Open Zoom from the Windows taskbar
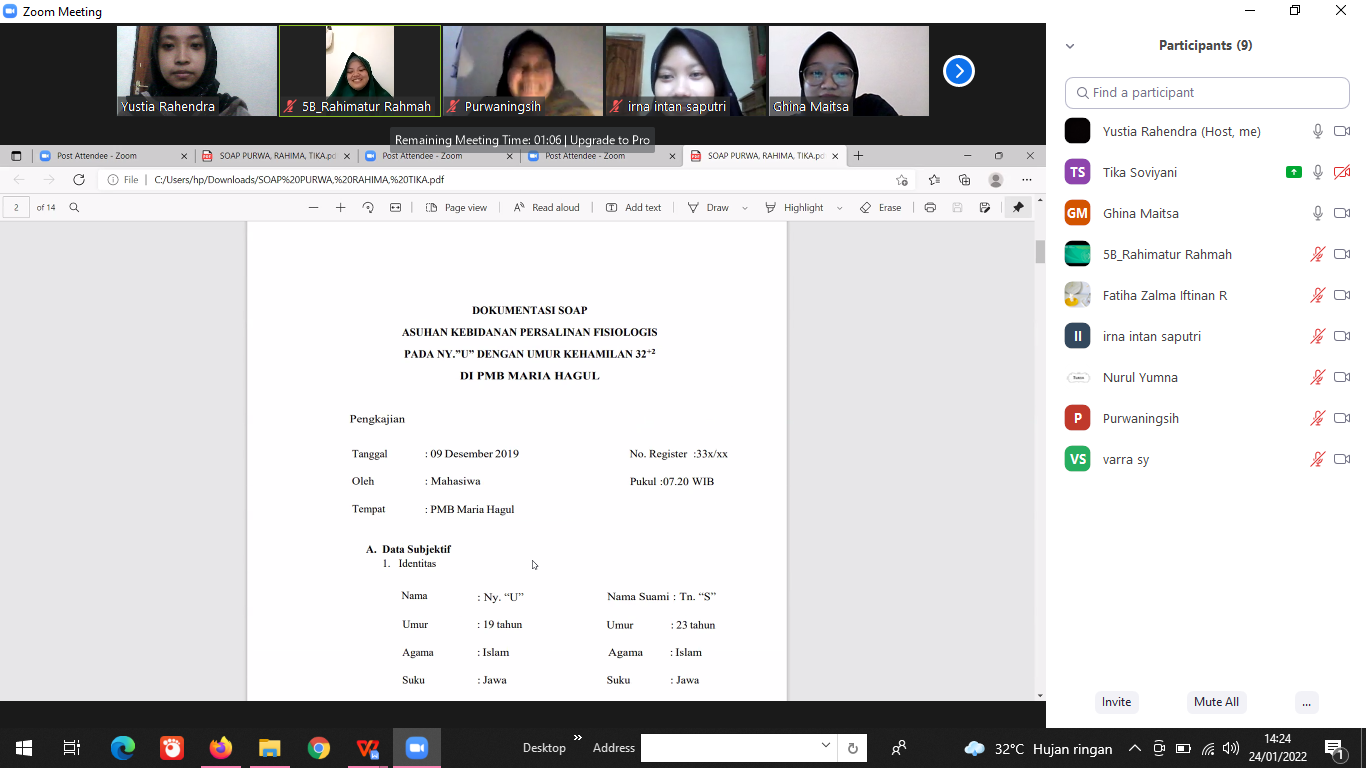Image resolution: width=1366 pixels, height=768 pixels. (x=416, y=748)
